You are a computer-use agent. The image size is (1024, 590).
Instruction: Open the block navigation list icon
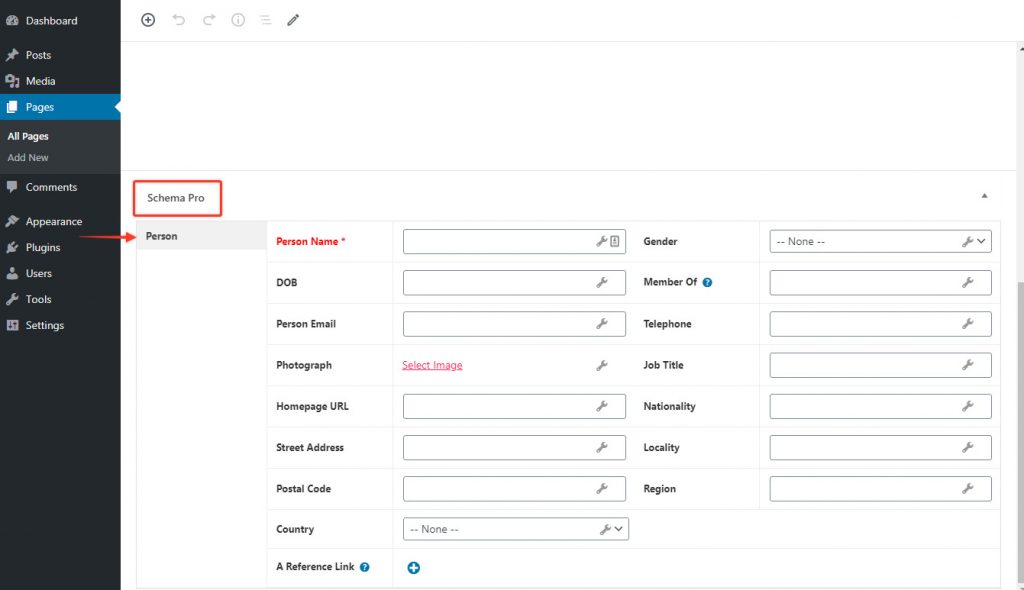[265, 20]
